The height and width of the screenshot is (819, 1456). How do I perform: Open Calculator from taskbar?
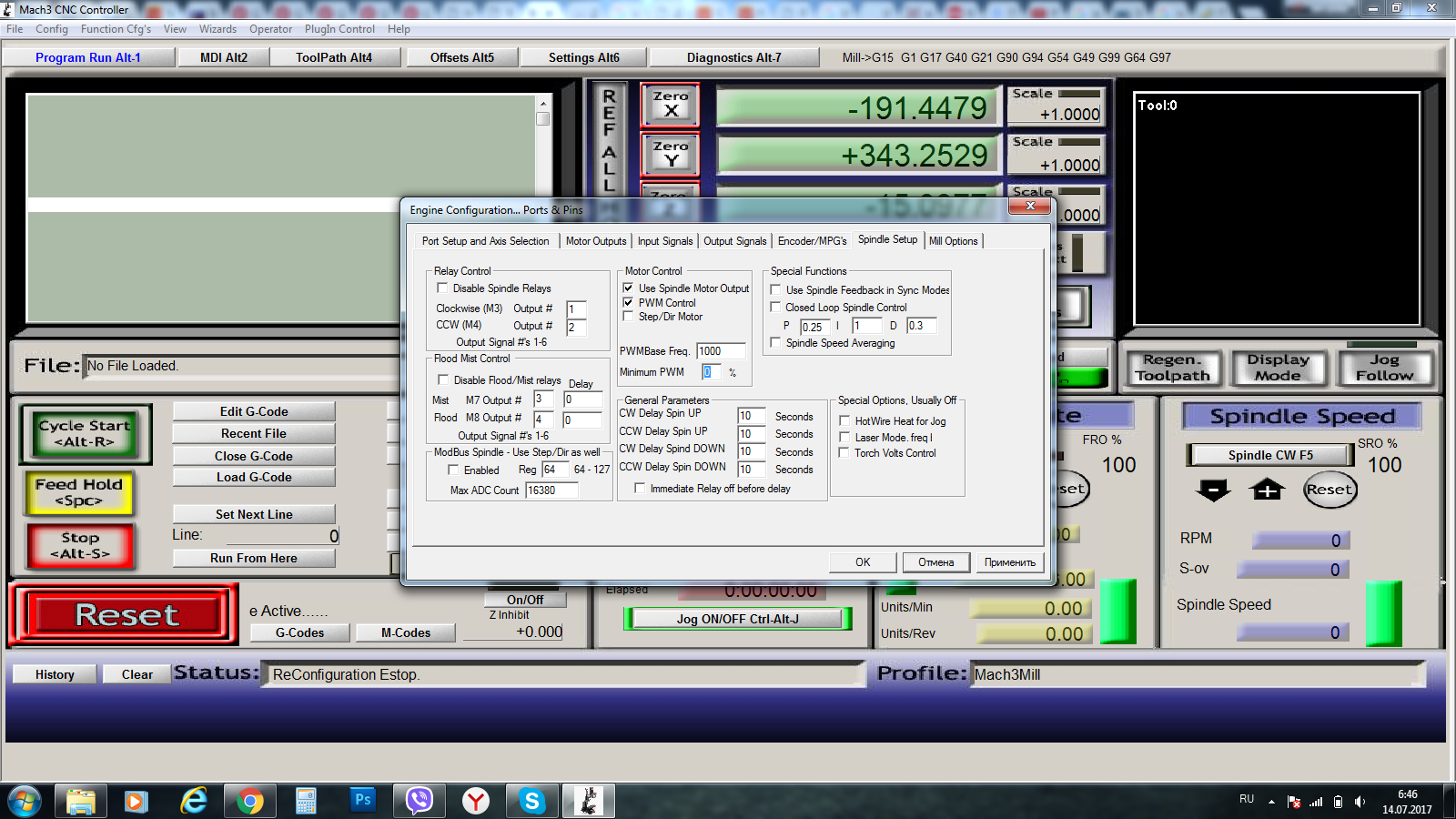coord(306,802)
